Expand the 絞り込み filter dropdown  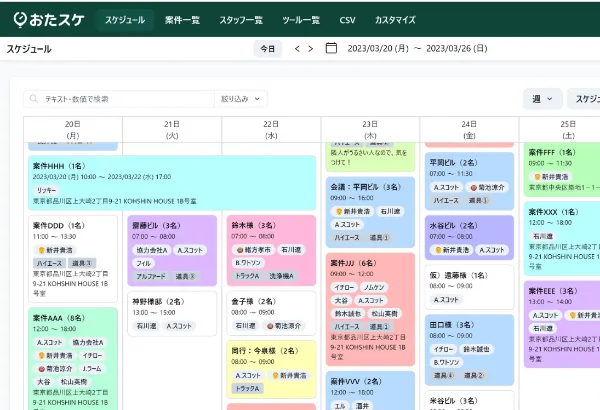point(240,99)
